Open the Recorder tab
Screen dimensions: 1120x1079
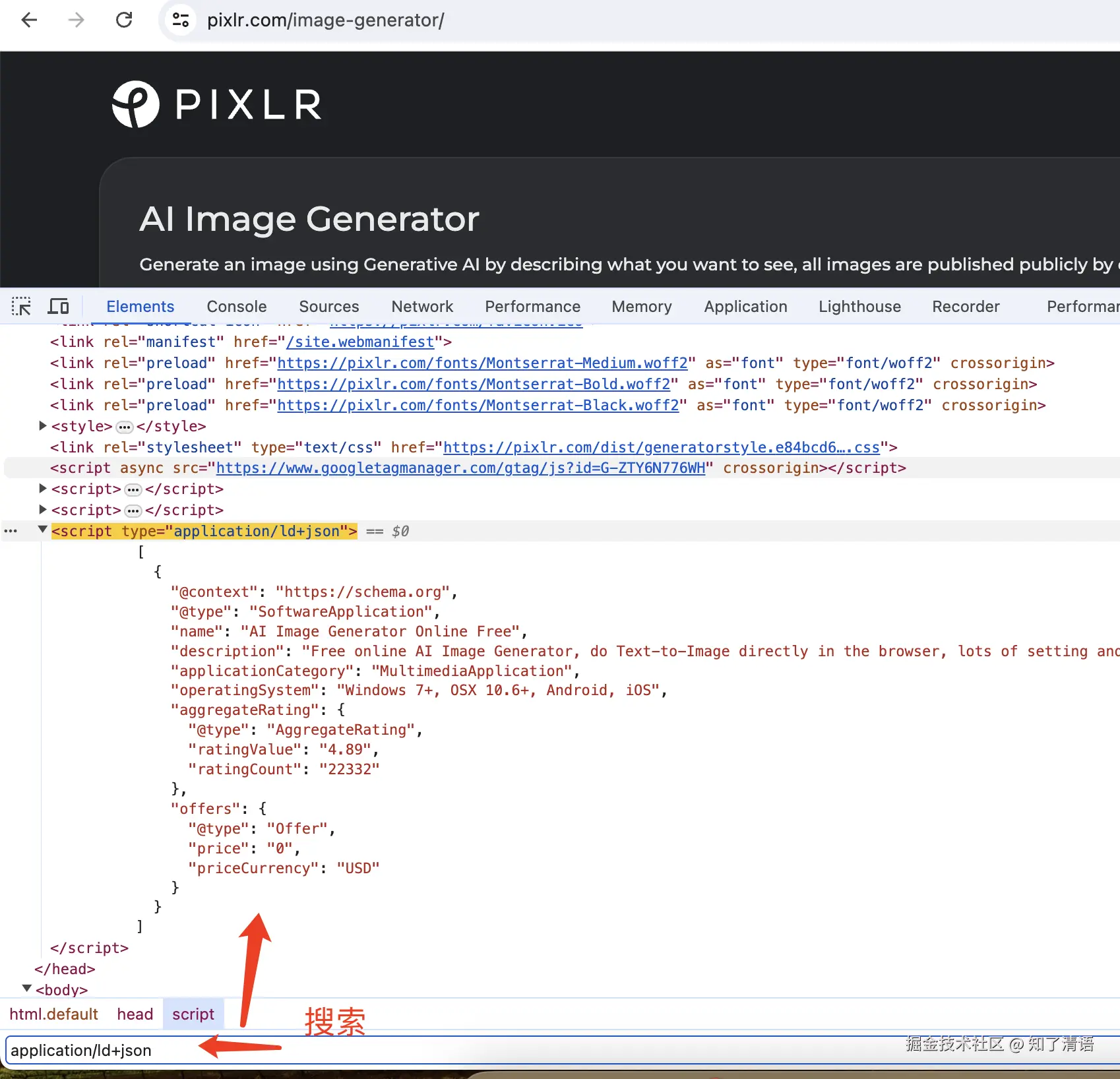point(966,307)
